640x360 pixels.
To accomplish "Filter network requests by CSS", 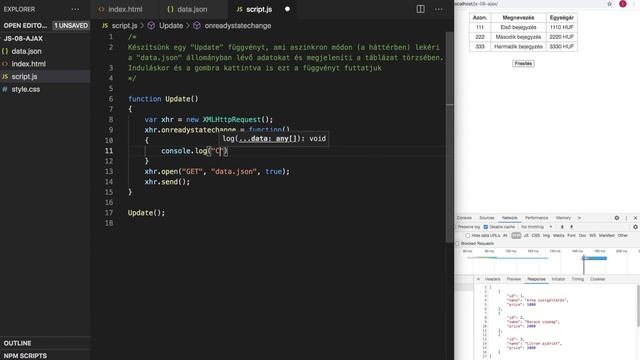I will pyautogui.click(x=536, y=236).
